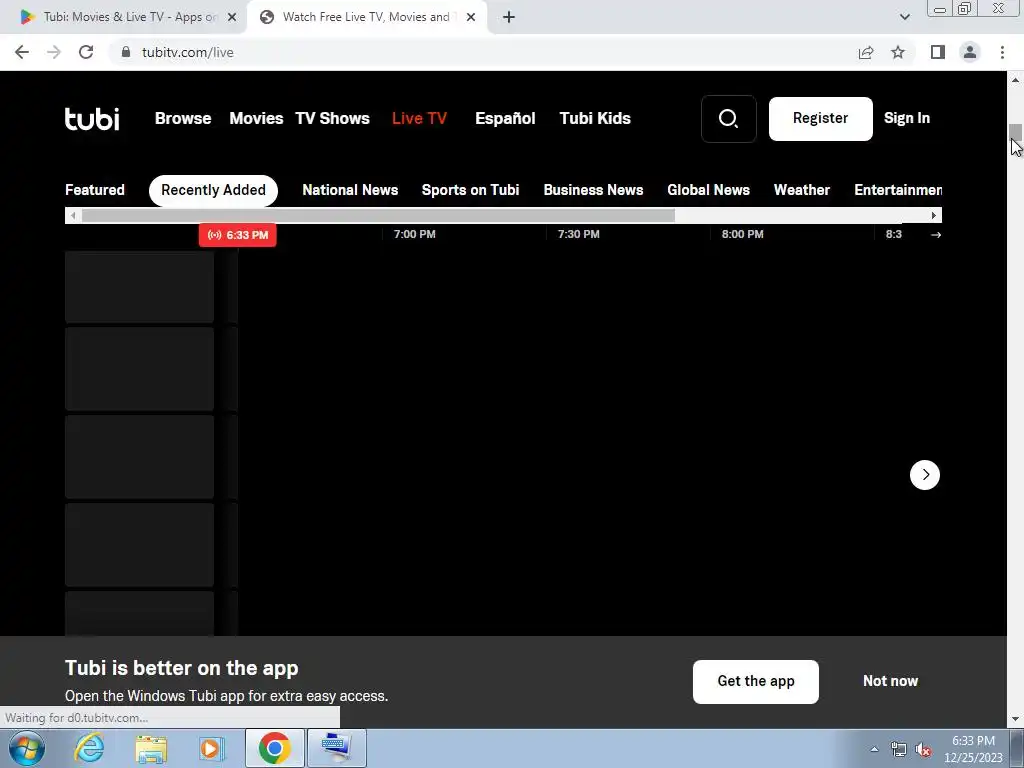Open Tubi Kids section
The height and width of the screenshot is (768, 1024).
595,118
